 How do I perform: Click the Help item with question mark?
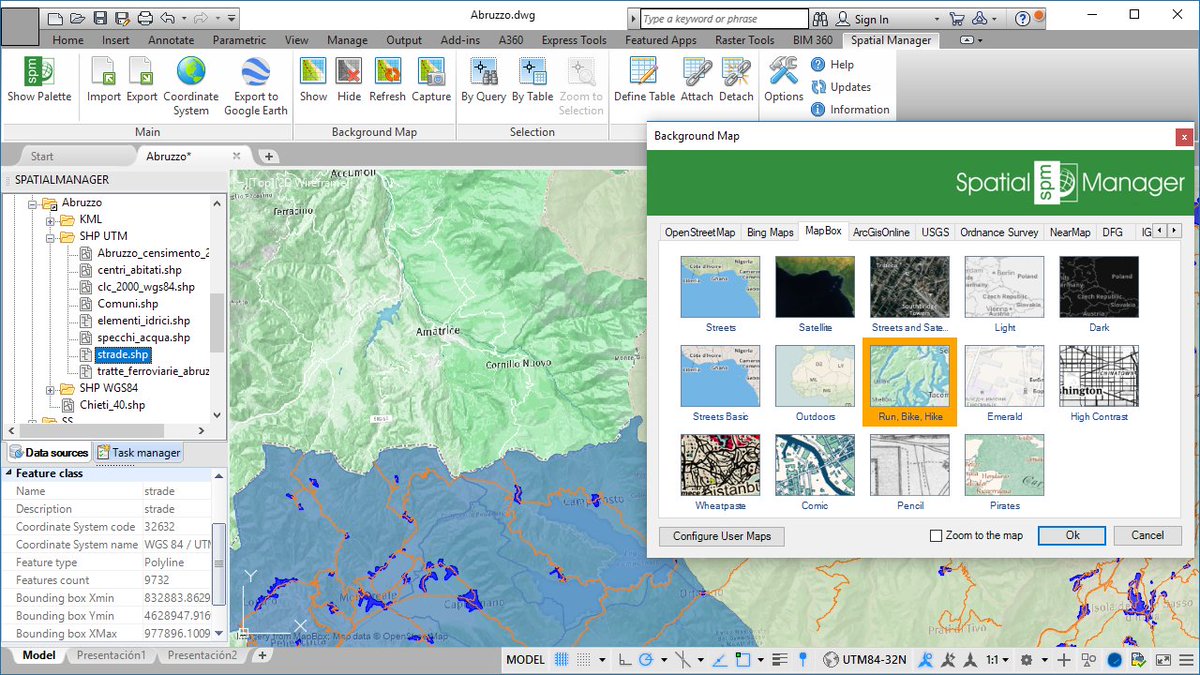tap(833, 64)
